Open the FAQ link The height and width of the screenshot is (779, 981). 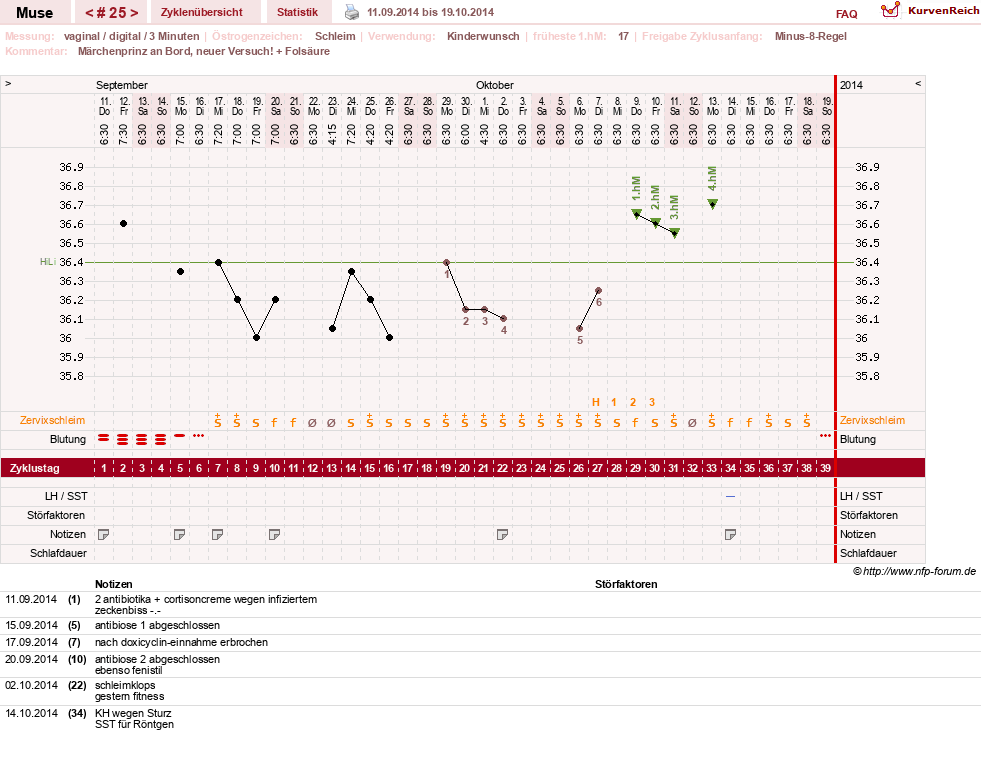pos(846,14)
